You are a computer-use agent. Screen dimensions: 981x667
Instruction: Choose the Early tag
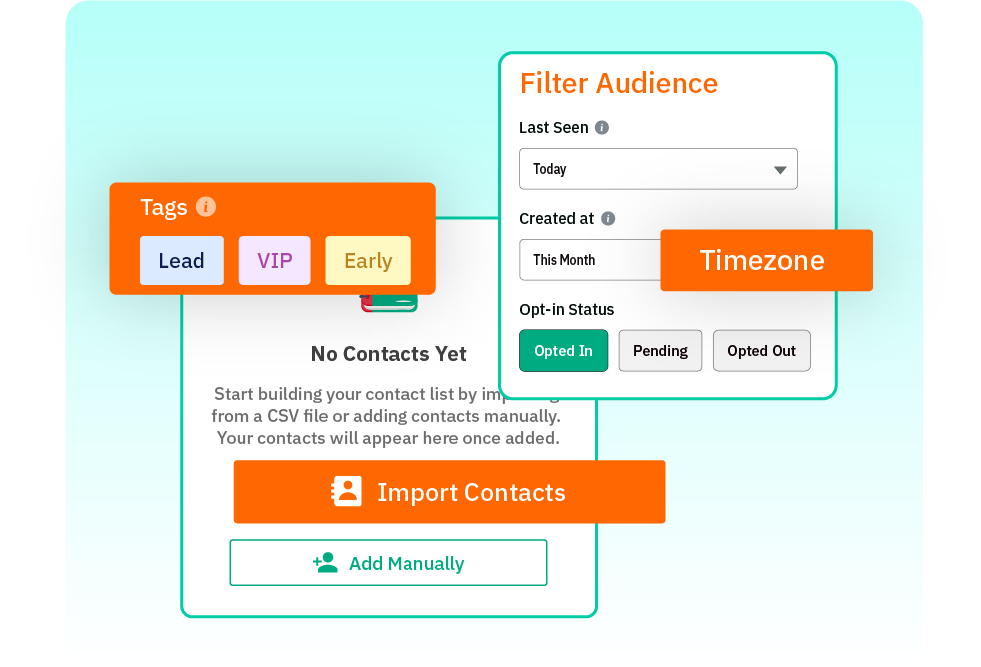click(368, 261)
